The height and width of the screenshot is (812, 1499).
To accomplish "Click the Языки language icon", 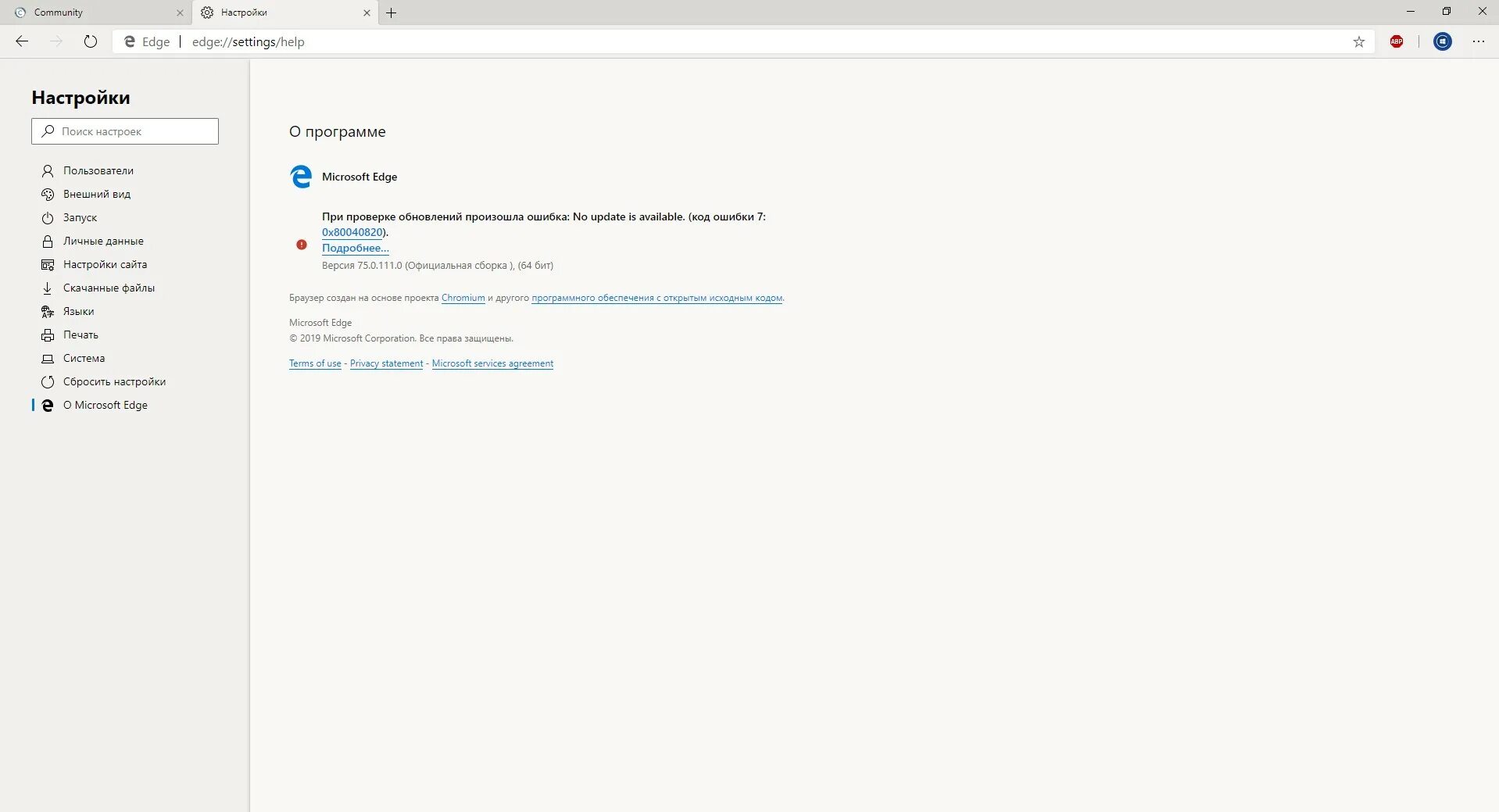I will click(48, 312).
